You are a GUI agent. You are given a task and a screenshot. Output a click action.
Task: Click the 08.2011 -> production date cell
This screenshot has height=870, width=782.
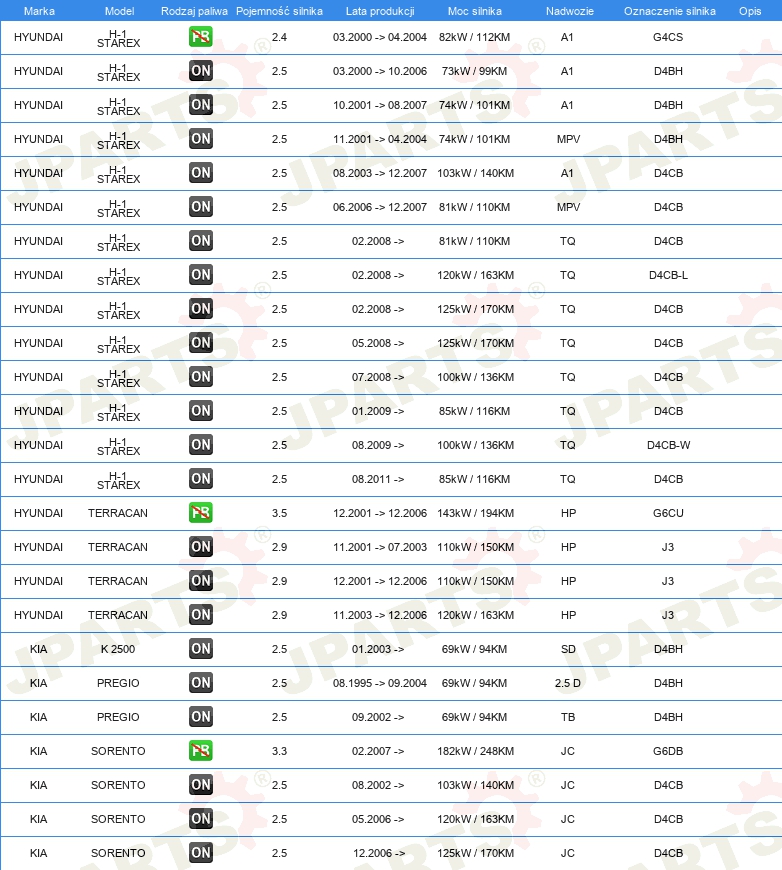tap(378, 479)
